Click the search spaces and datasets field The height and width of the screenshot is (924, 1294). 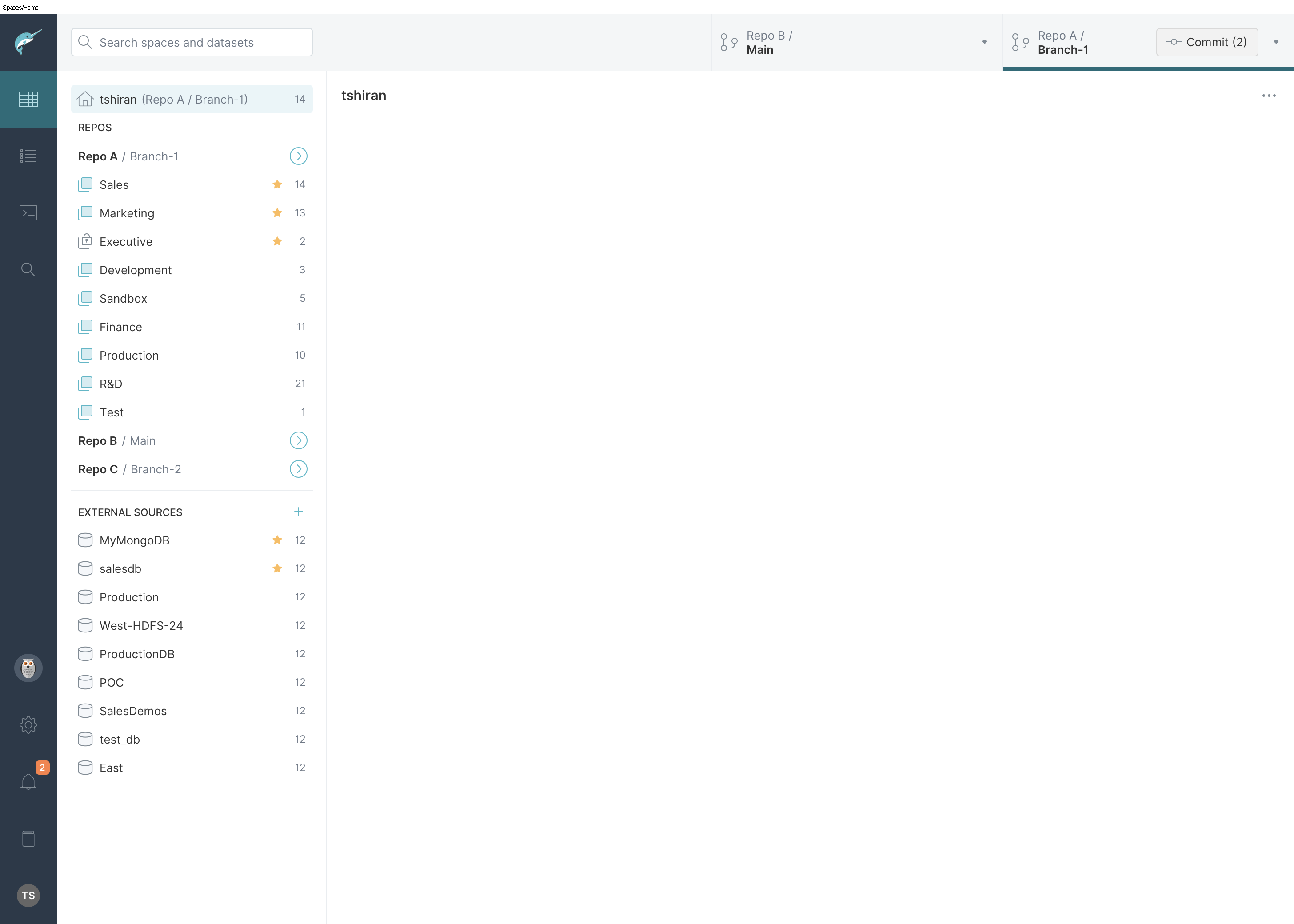click(x=192, y=42)
